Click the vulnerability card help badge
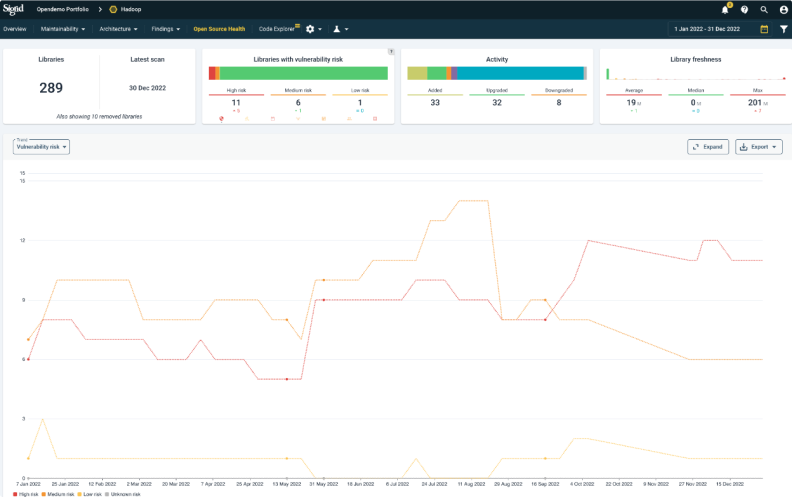 click(391, 52)
